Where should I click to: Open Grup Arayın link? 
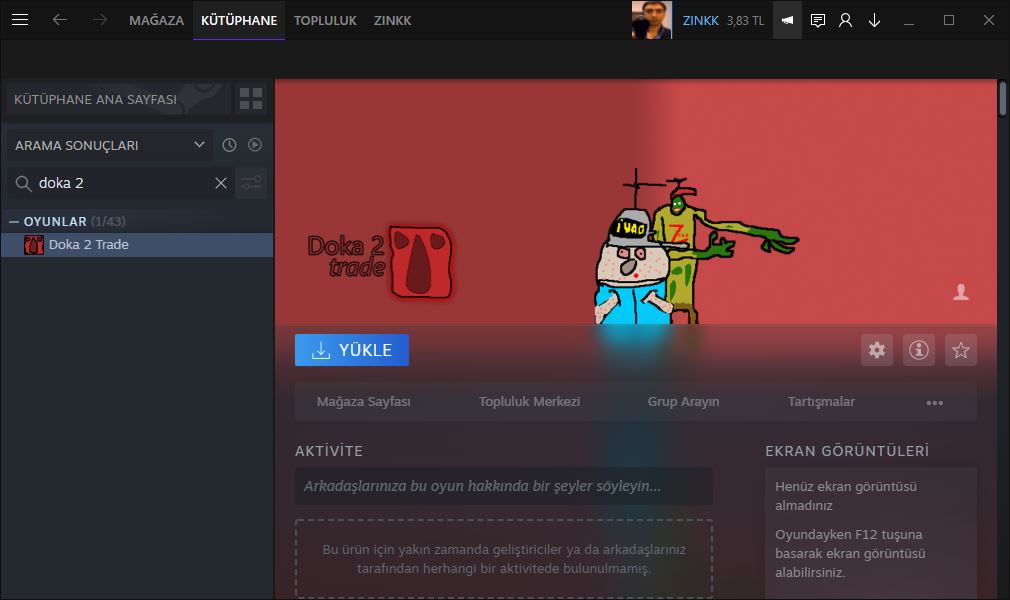(x=683, y=402)
